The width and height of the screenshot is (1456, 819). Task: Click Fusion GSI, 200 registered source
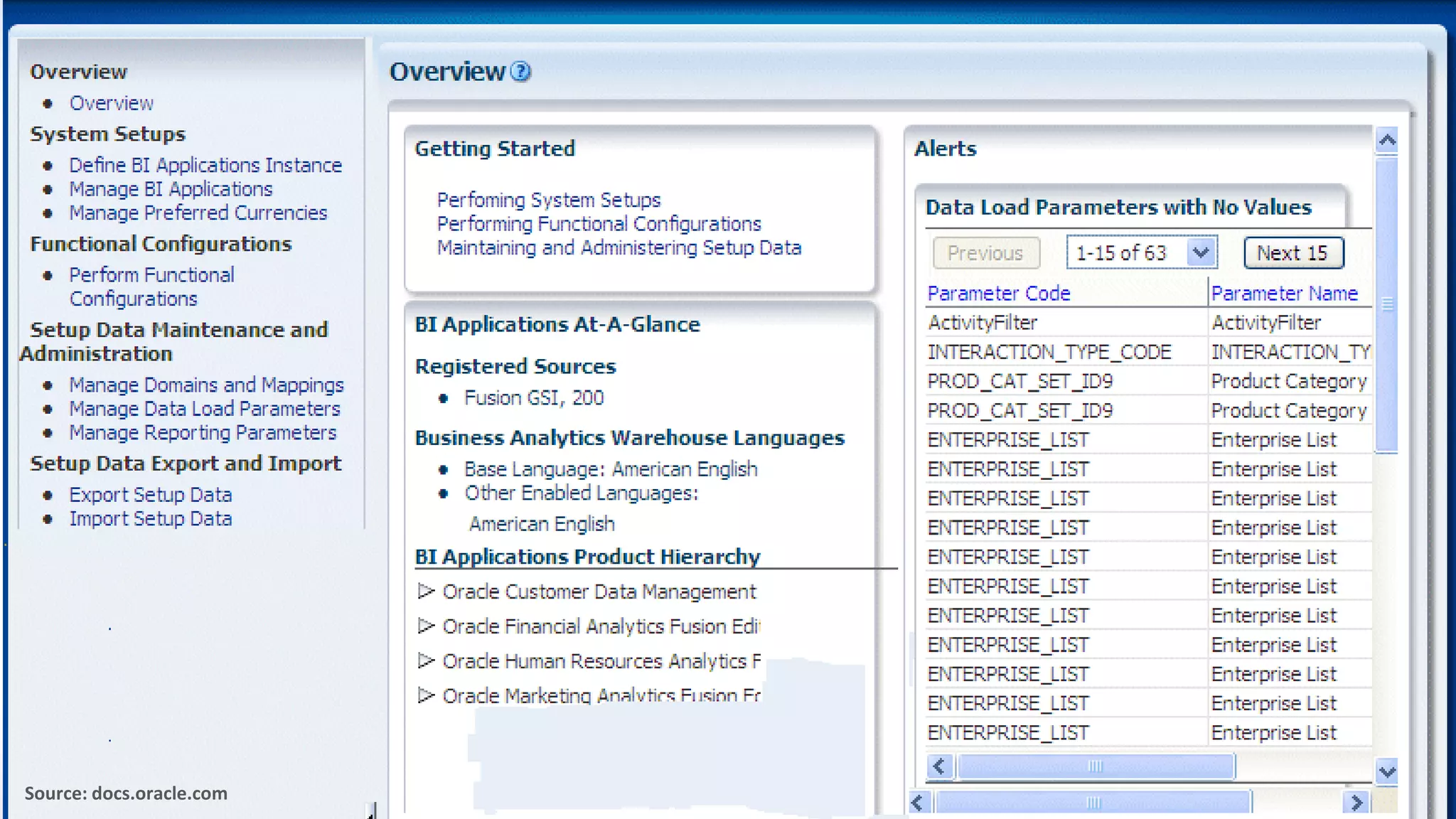pos(534,397)
